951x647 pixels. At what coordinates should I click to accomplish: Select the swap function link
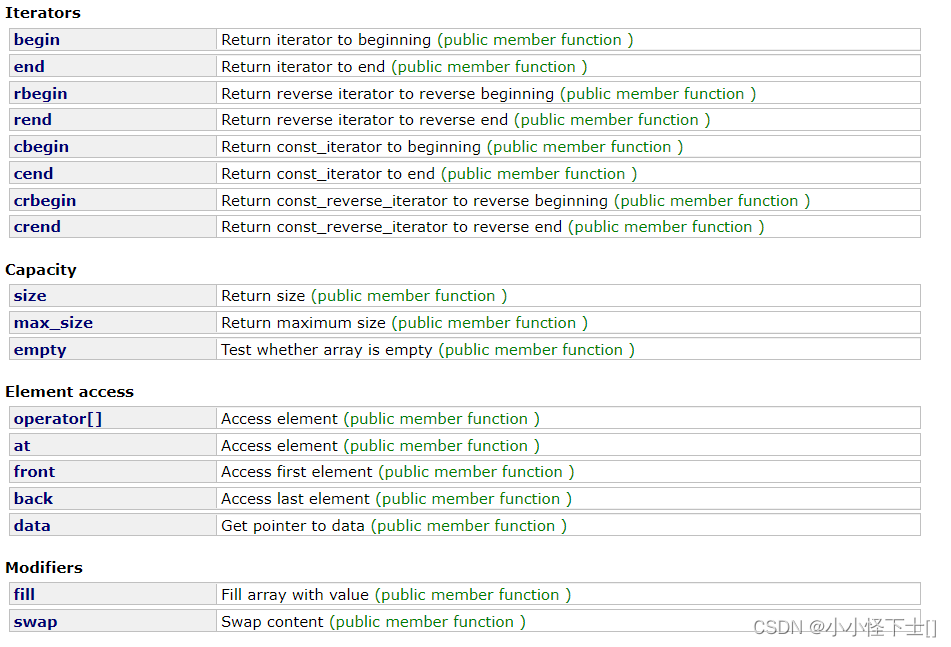point(36,622)
